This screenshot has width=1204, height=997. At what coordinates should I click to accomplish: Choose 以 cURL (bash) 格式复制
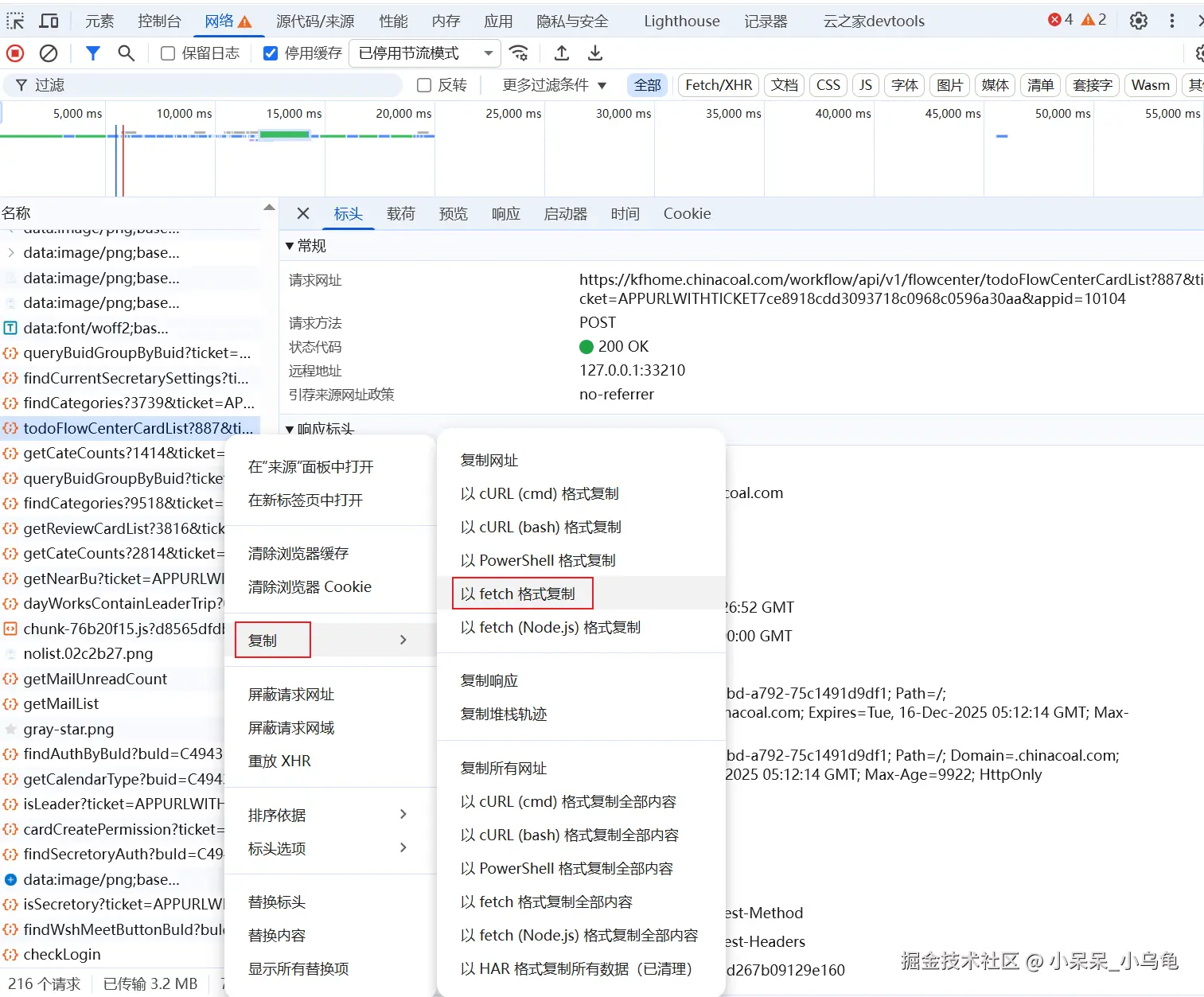581,527
